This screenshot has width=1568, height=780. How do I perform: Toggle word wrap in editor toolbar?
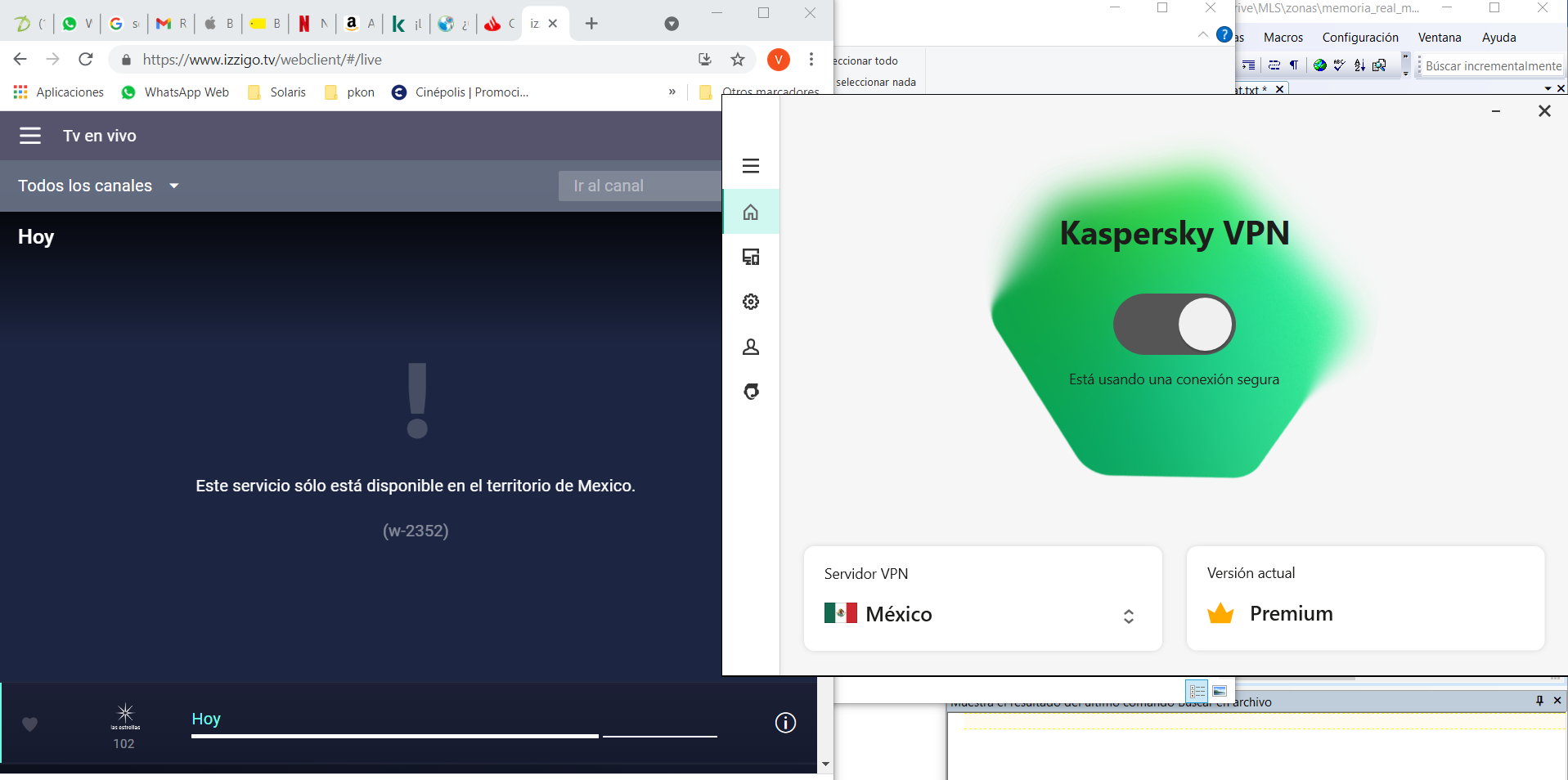coord(1274,65)
